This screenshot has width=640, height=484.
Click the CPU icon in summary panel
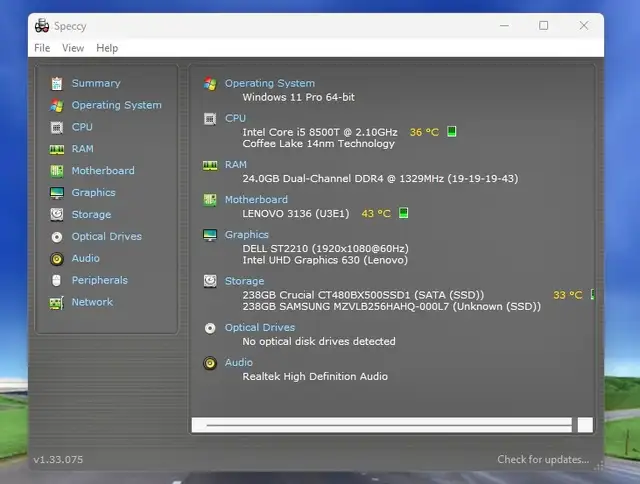[x=210, y=119]
